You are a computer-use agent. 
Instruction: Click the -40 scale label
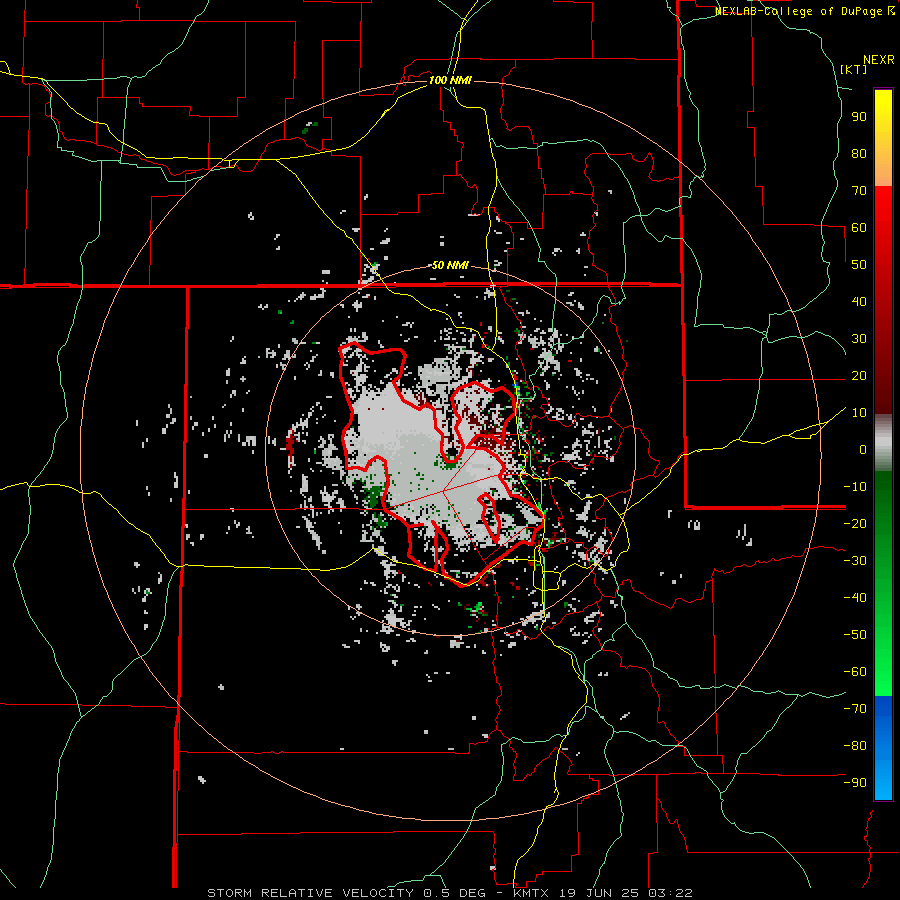(x=855, y=598)
